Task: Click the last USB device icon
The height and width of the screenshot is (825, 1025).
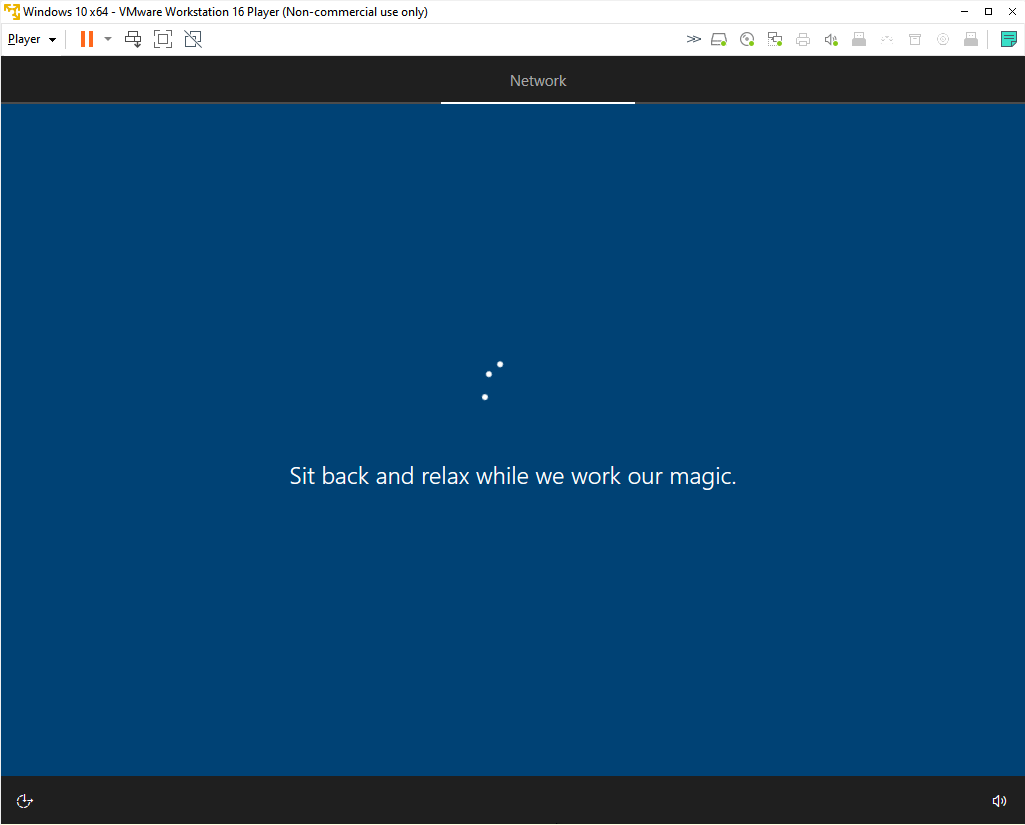Action: (970, 39)
